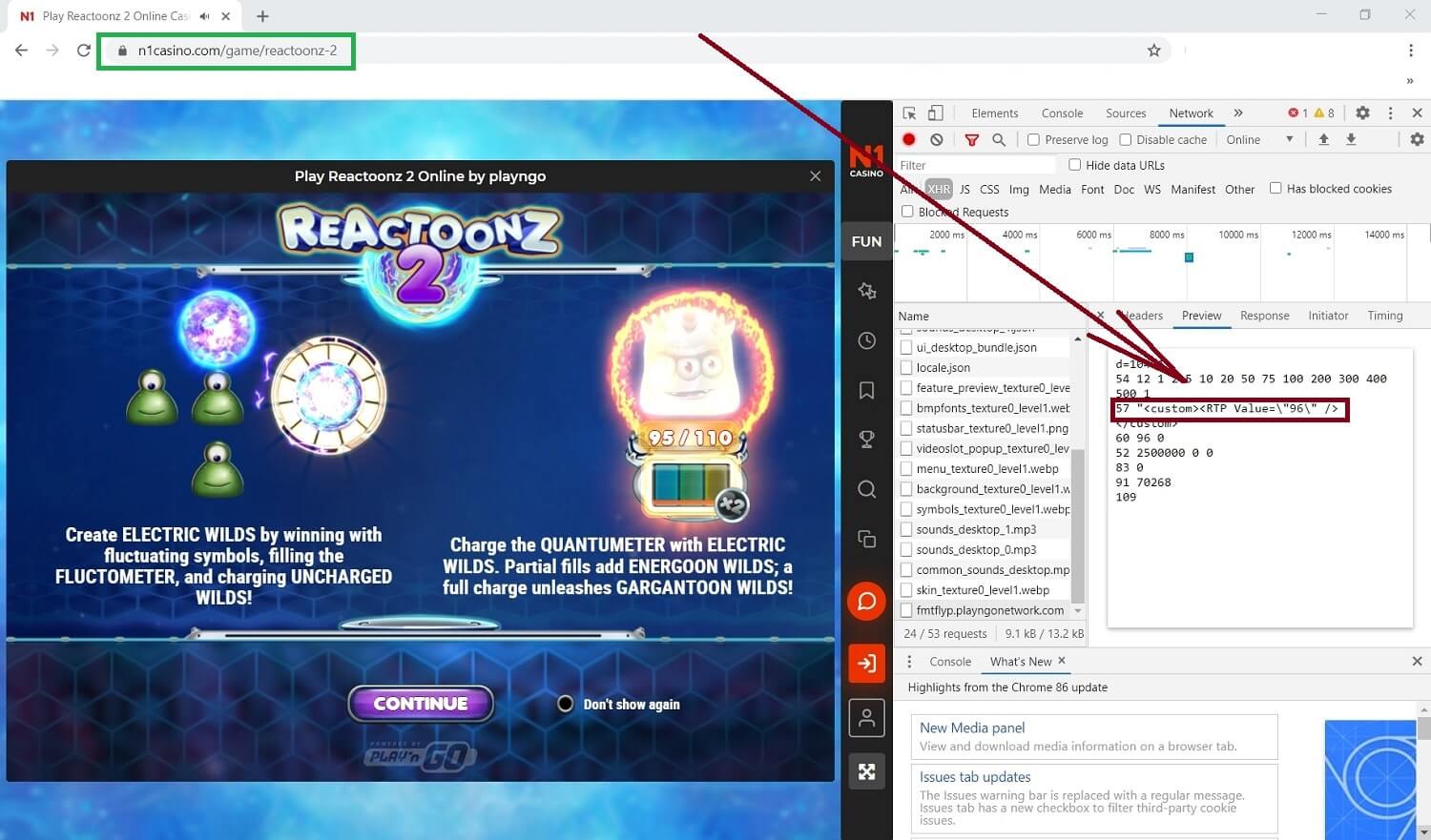Open a new browser tab

point(262,16)
